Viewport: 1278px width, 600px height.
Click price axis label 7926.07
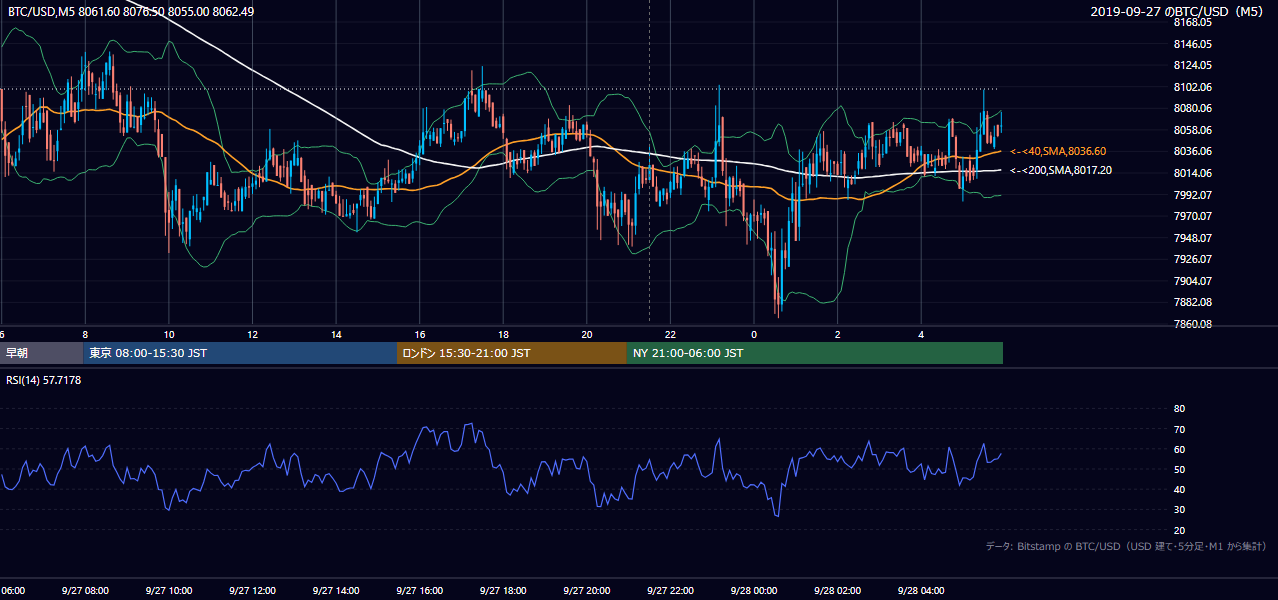[x=1192, y=259]
